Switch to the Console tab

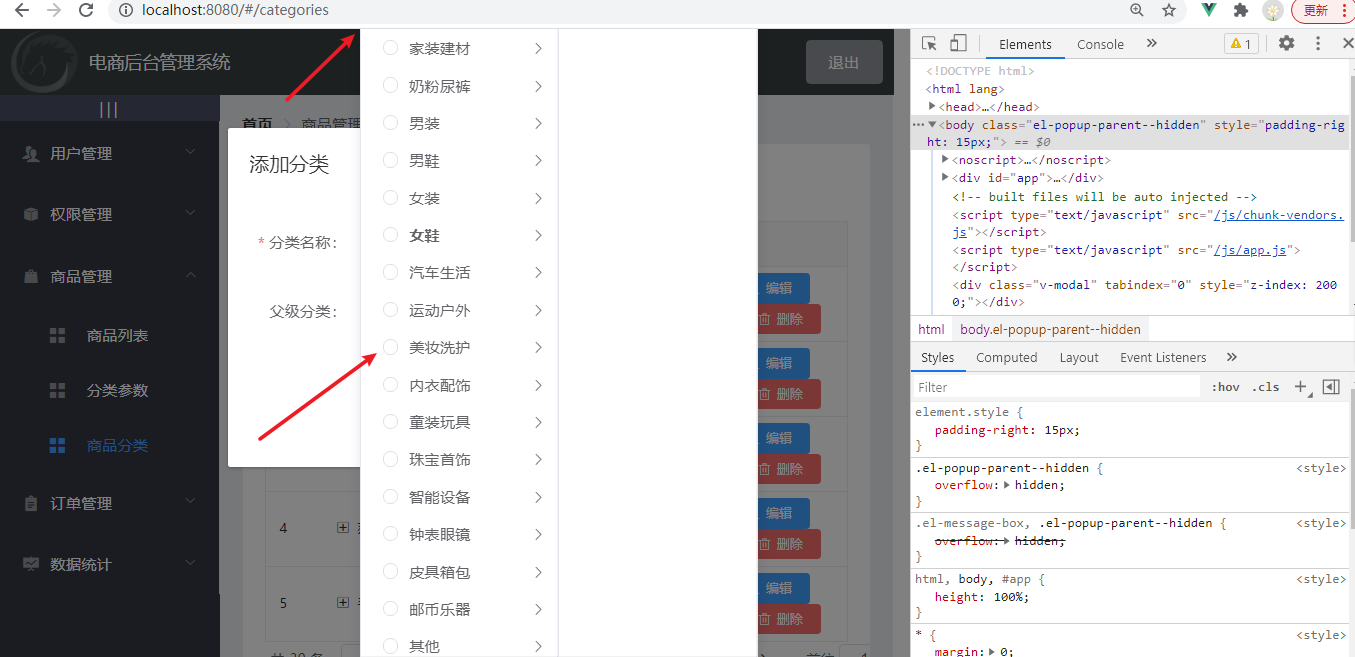click(1100, 44)
